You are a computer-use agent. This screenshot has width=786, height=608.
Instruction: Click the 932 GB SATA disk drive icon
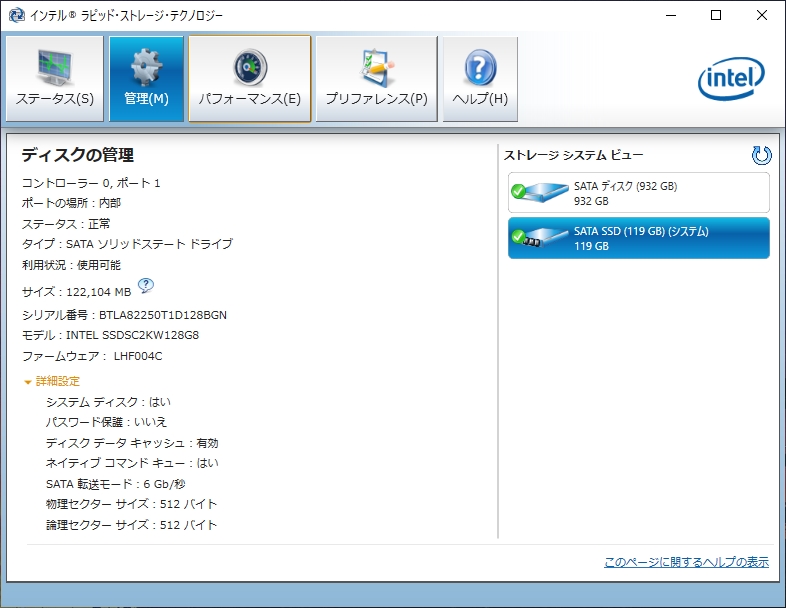(x=539, y=192)
